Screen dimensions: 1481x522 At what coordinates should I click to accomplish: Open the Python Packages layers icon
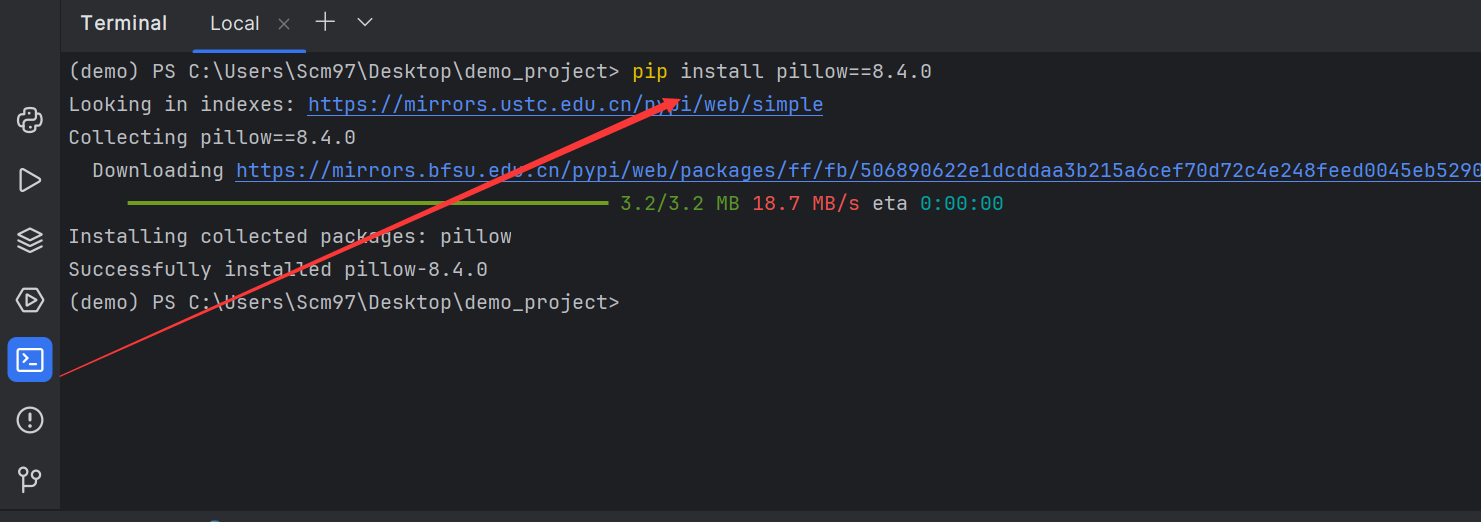(30, 240)
